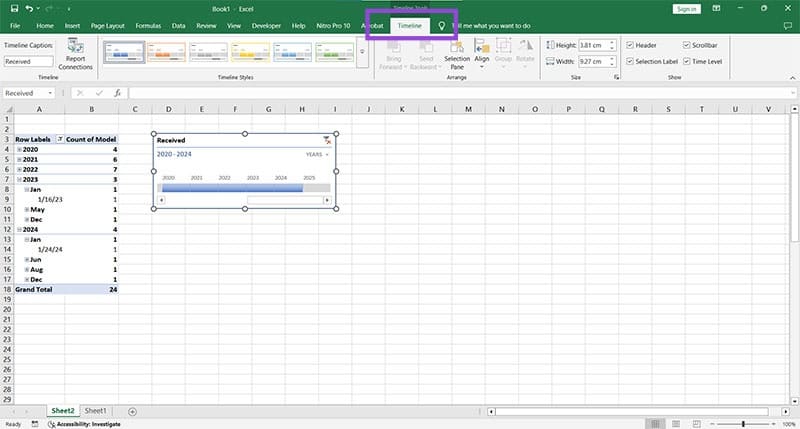
Task: Click the Undo arrow icon
Action: pos(29,8)
